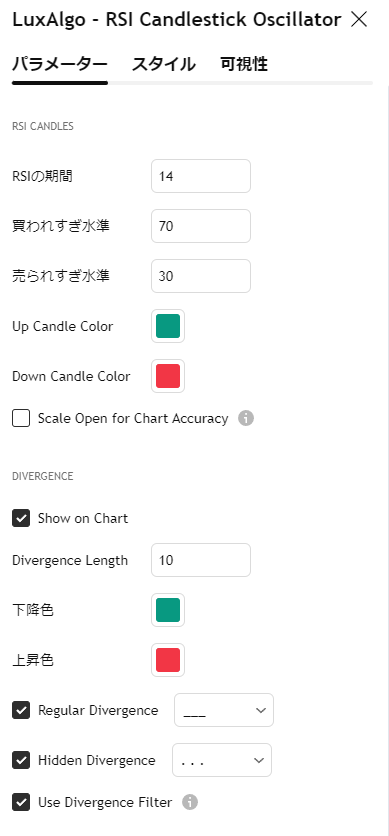The height and width of the screenshot is (836, 389).
Task: Enable Scale Open for Chart Accuracy
Action: (21, 419)
